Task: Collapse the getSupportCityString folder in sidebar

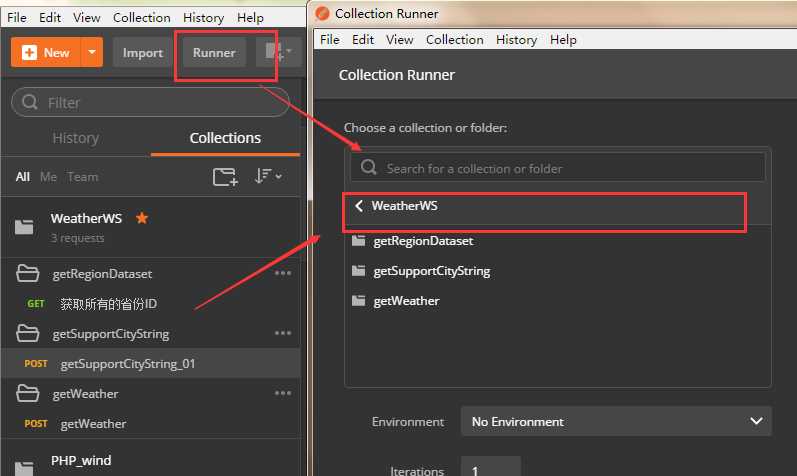Action: tap(27, 334)
